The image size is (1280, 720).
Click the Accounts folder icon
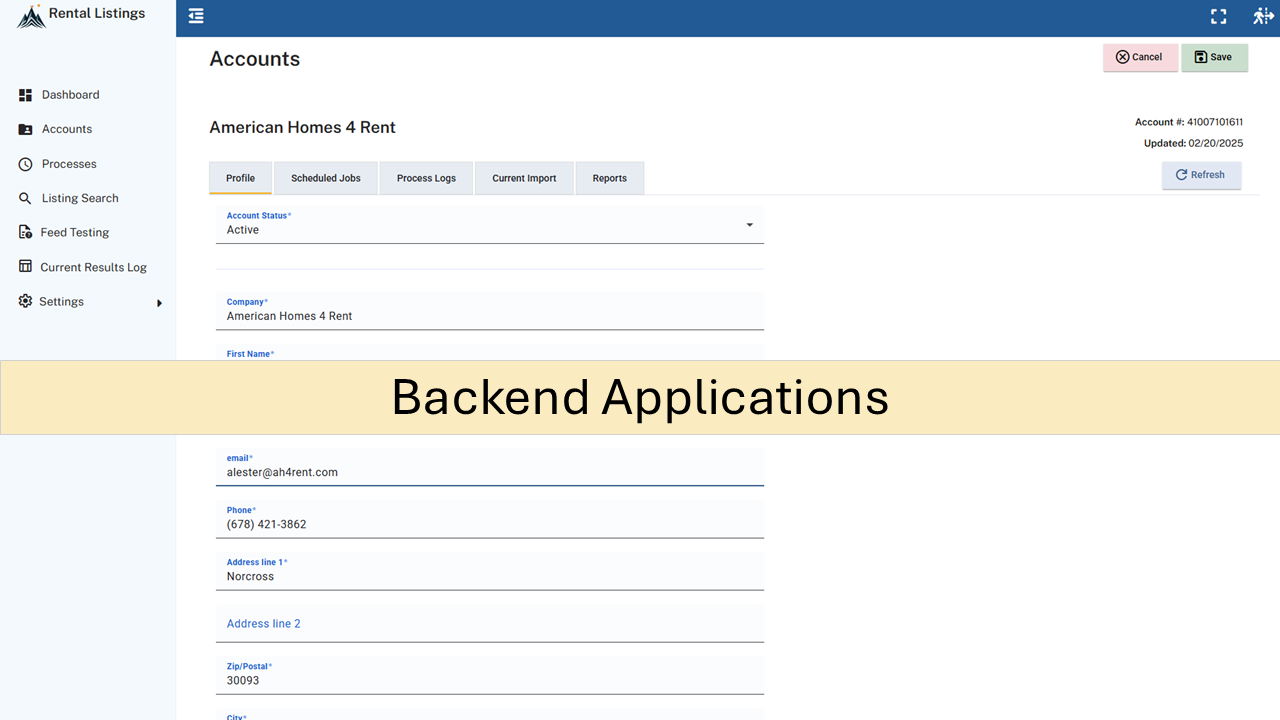(26, 129)
